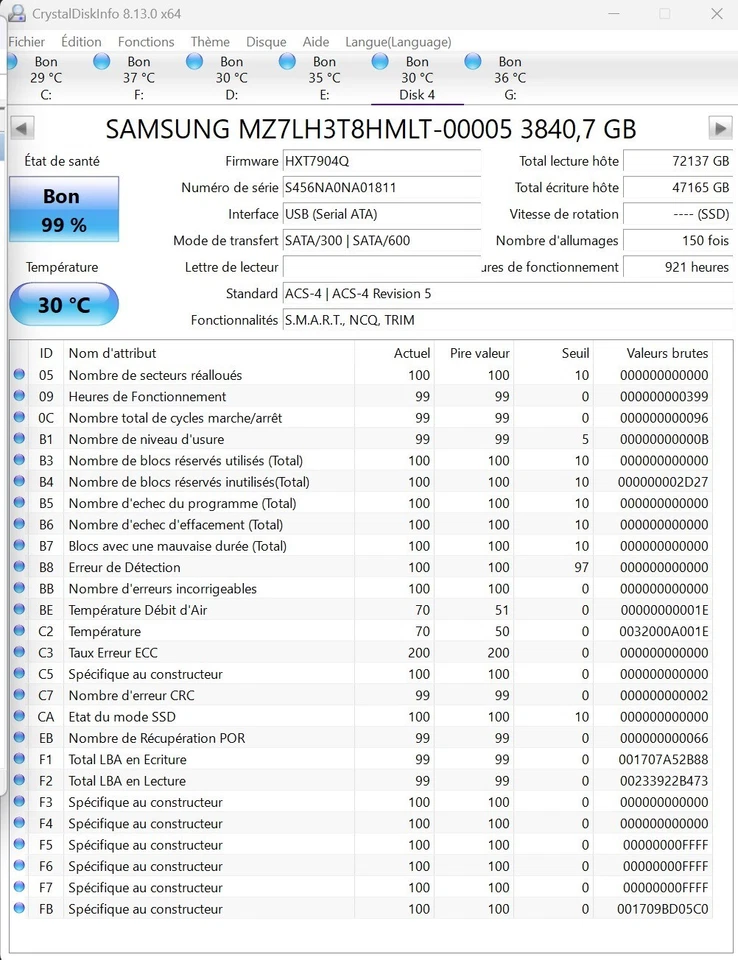Viewport: 738px width, 960px height.
Task: Click status orb for attribute B8
Action: click(x=19, y=566)
